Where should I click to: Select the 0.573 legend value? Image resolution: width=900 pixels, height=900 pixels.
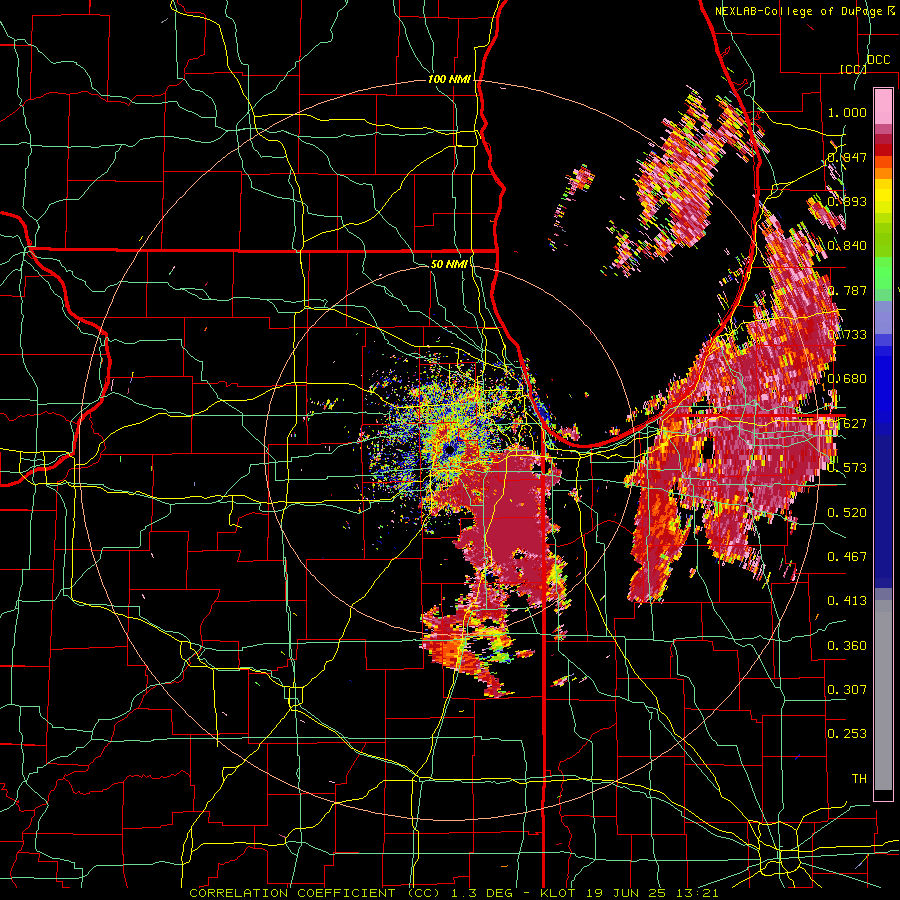847,468
